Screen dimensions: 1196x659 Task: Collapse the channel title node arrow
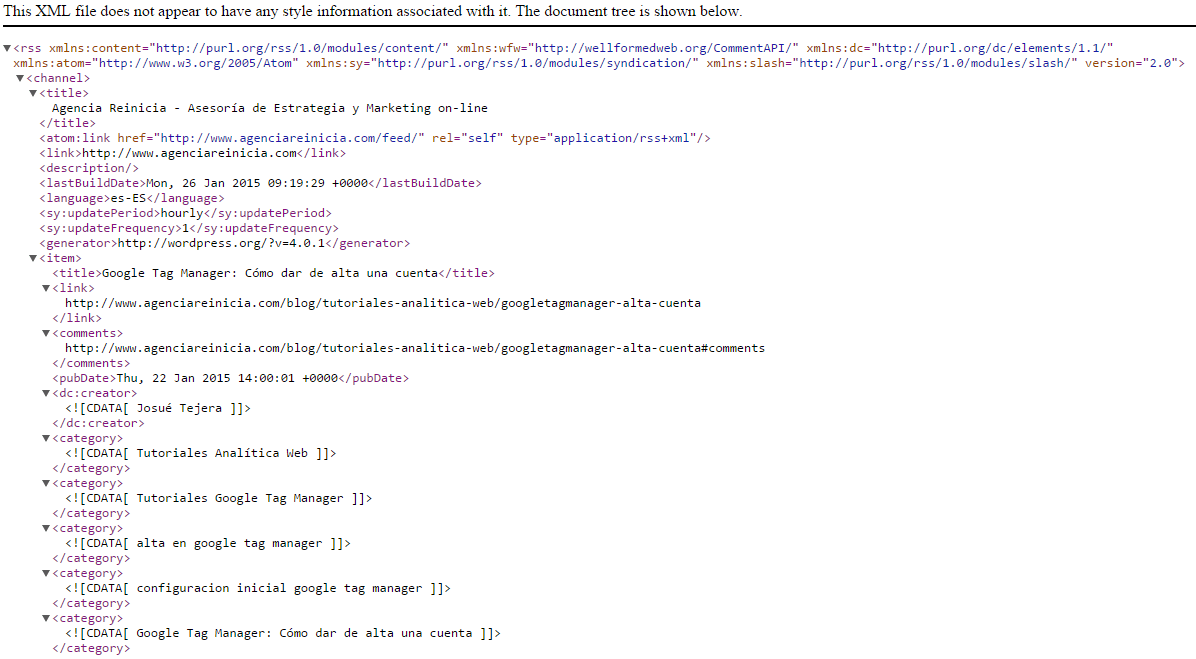tap(33, 94)
